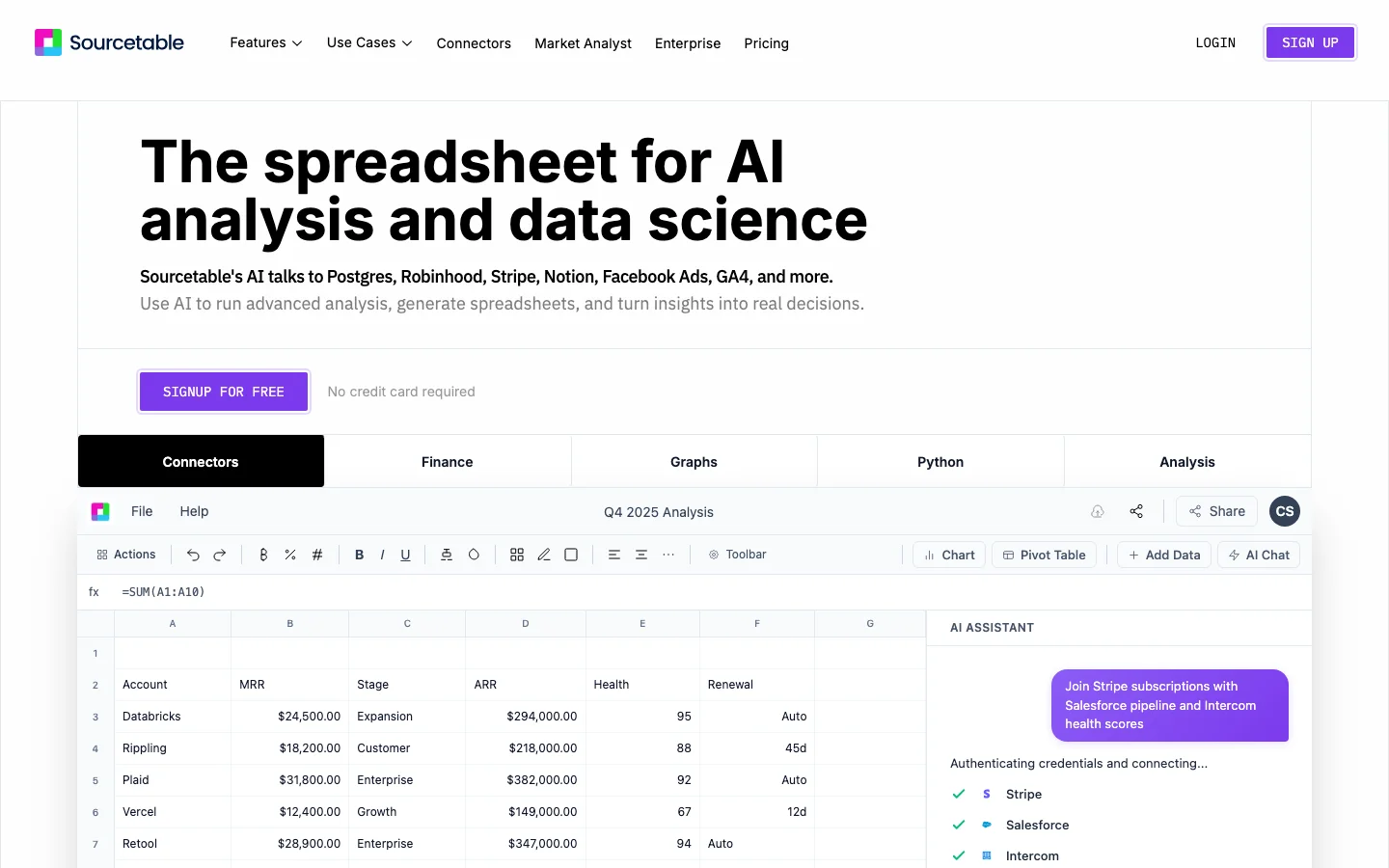This screenshot has height=868, width=1389.
Task: Apply percent format with the % icon
Action: (290, 555)
